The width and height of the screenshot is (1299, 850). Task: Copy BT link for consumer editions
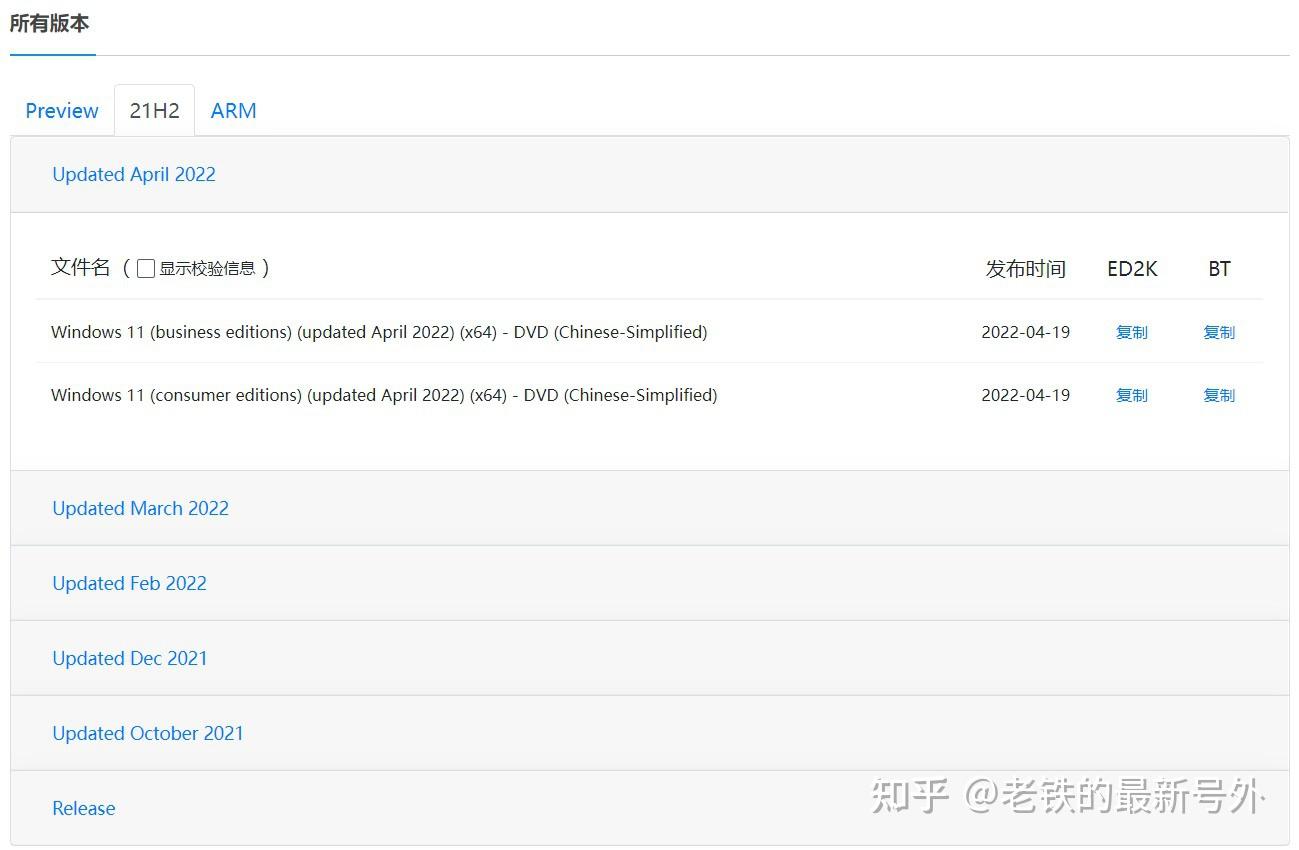tap(1219, 395)
